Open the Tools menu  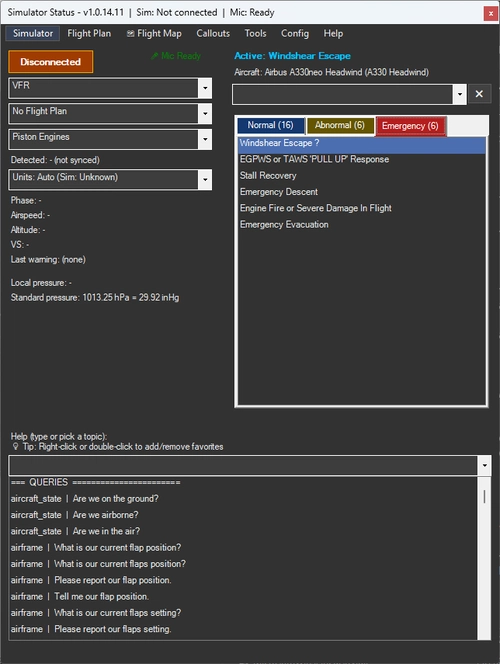(x=255, y=33)
